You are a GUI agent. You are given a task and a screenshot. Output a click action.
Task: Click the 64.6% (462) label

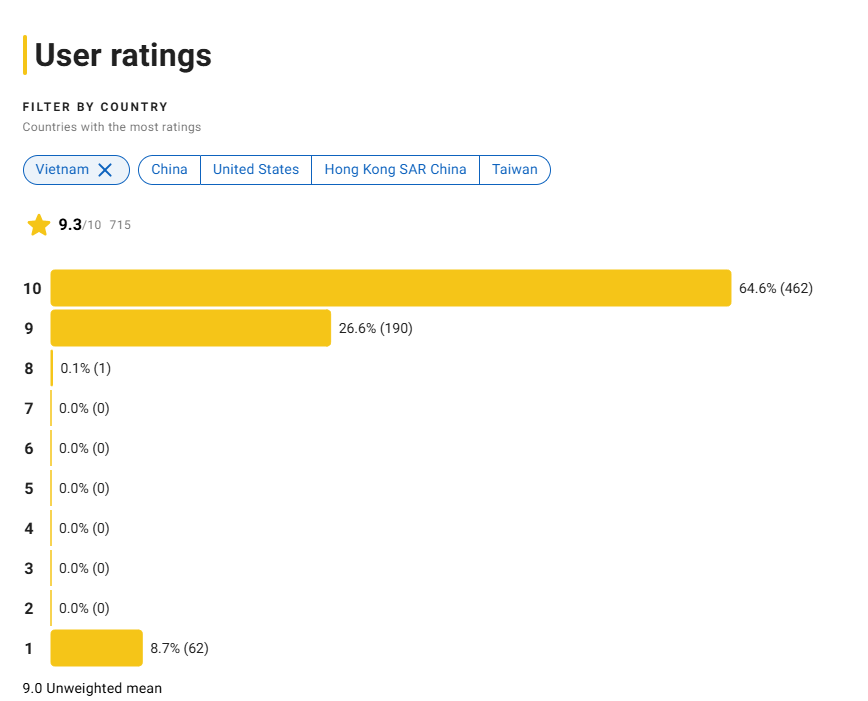[x=776, y=288]
